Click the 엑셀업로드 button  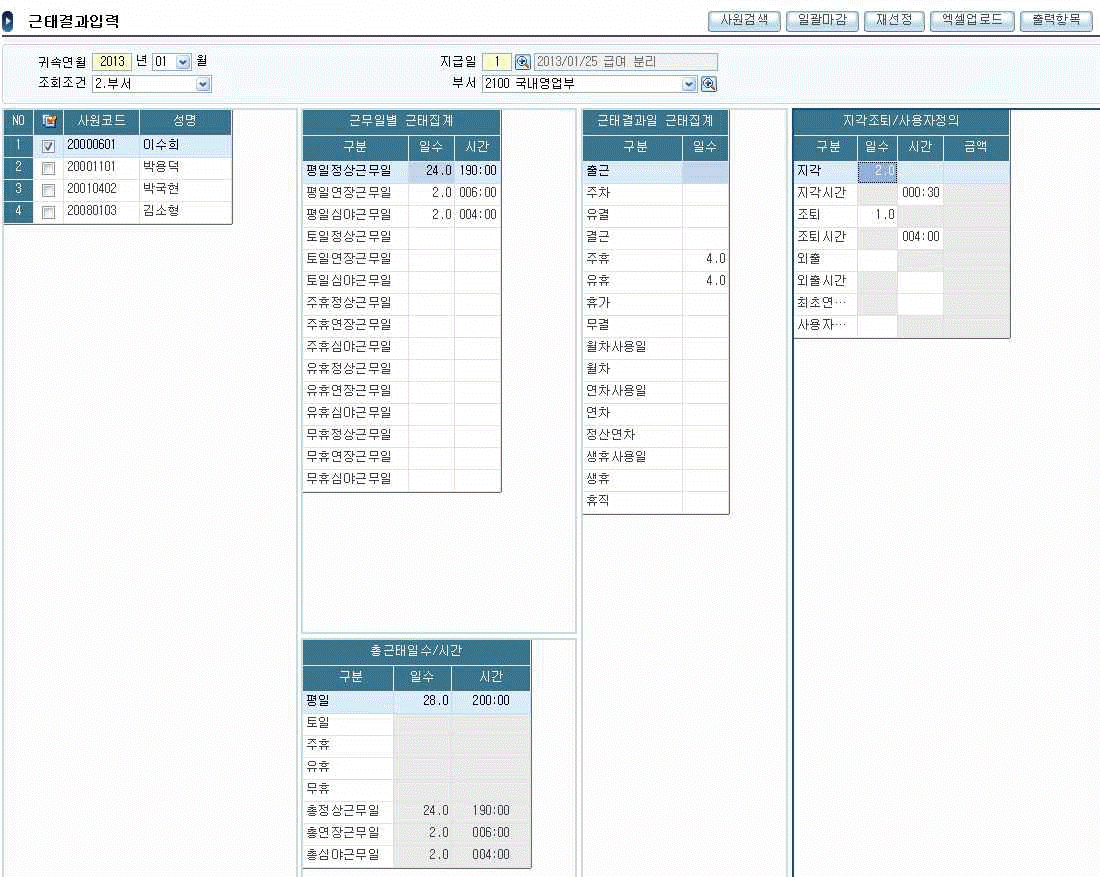click(x=972, y=21)
